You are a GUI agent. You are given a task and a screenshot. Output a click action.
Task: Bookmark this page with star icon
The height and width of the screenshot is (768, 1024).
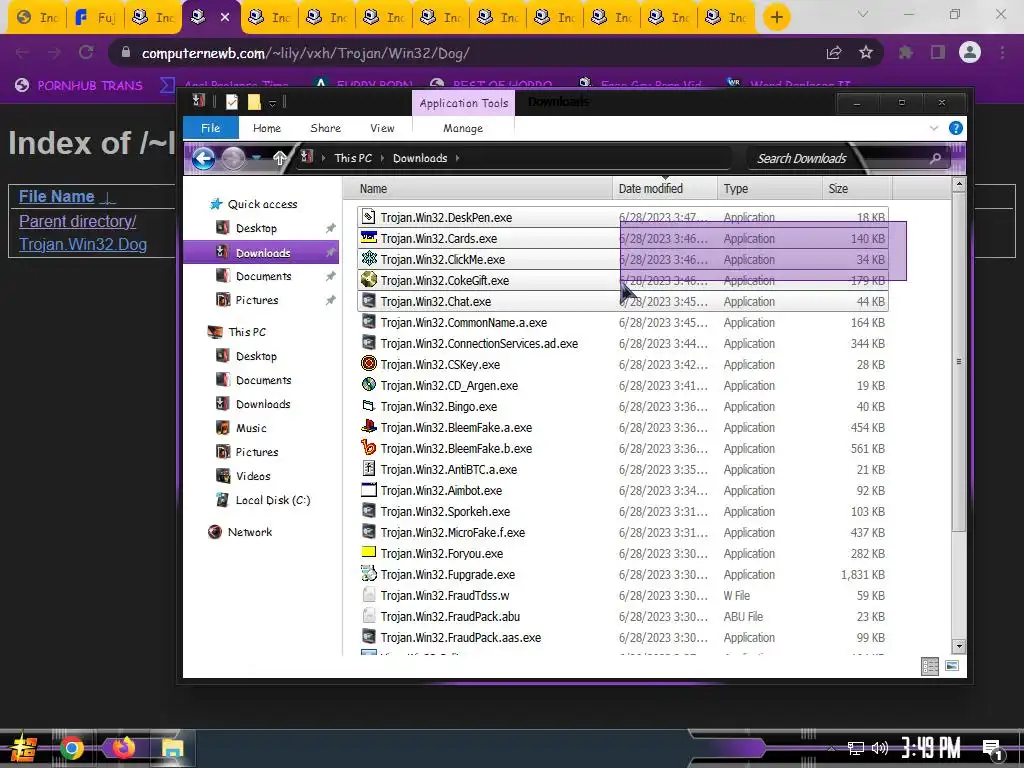(x=865, y=53)
